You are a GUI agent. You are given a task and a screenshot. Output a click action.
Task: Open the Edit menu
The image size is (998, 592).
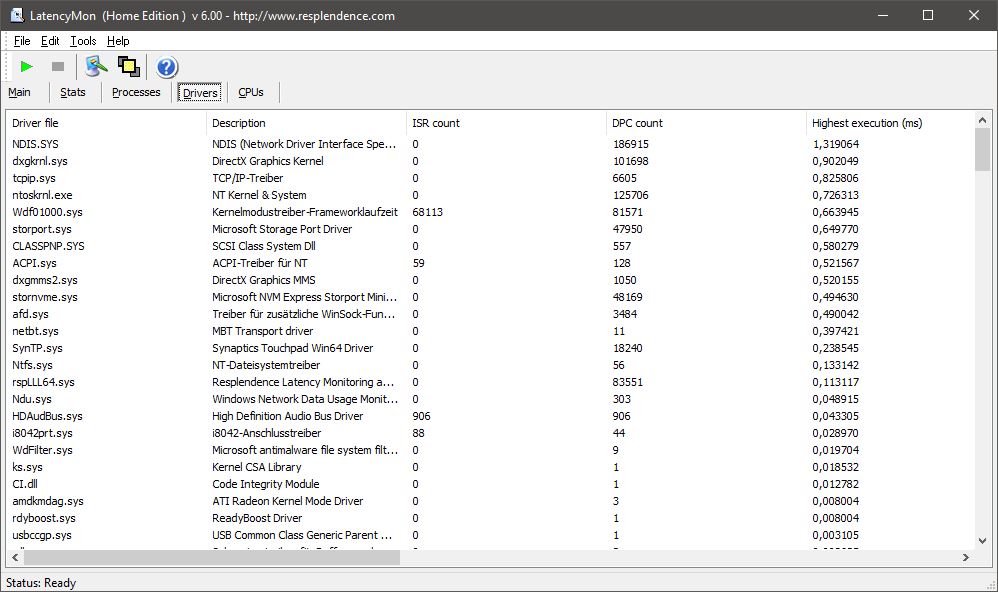point(50,41)
